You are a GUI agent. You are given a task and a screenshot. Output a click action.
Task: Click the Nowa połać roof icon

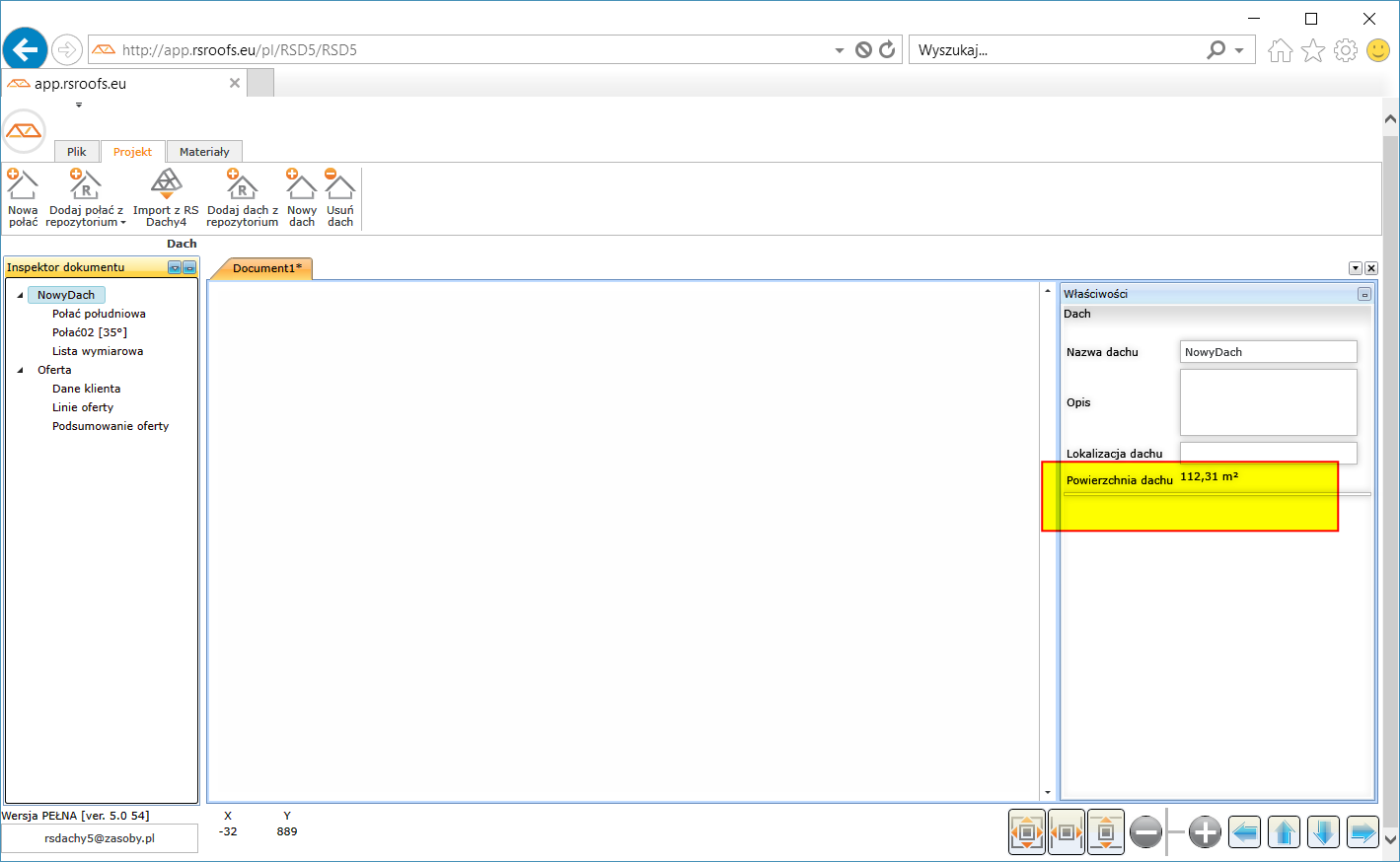tap(23, 185)
